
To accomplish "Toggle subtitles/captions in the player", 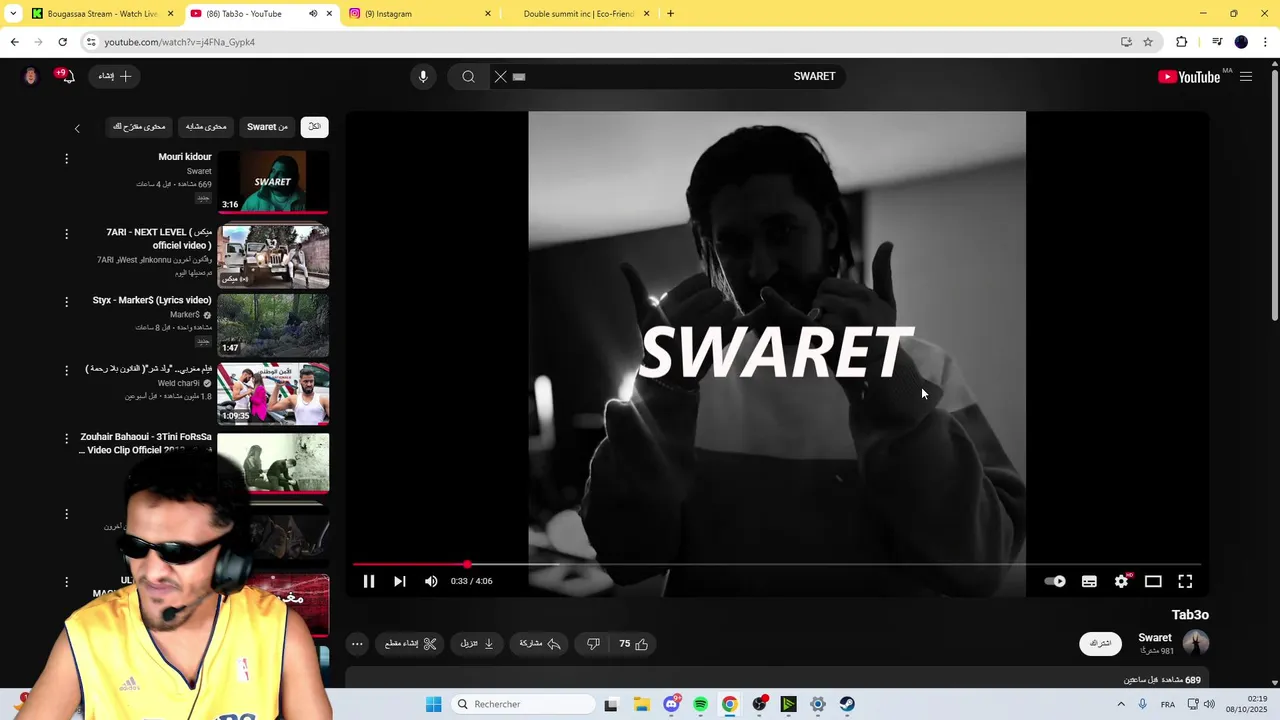I will click(1089, 581).
